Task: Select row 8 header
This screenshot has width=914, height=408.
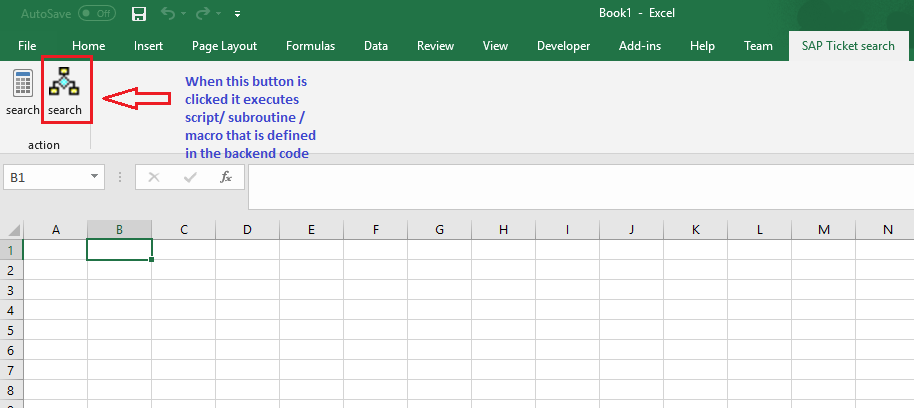Action: point(11,390)
